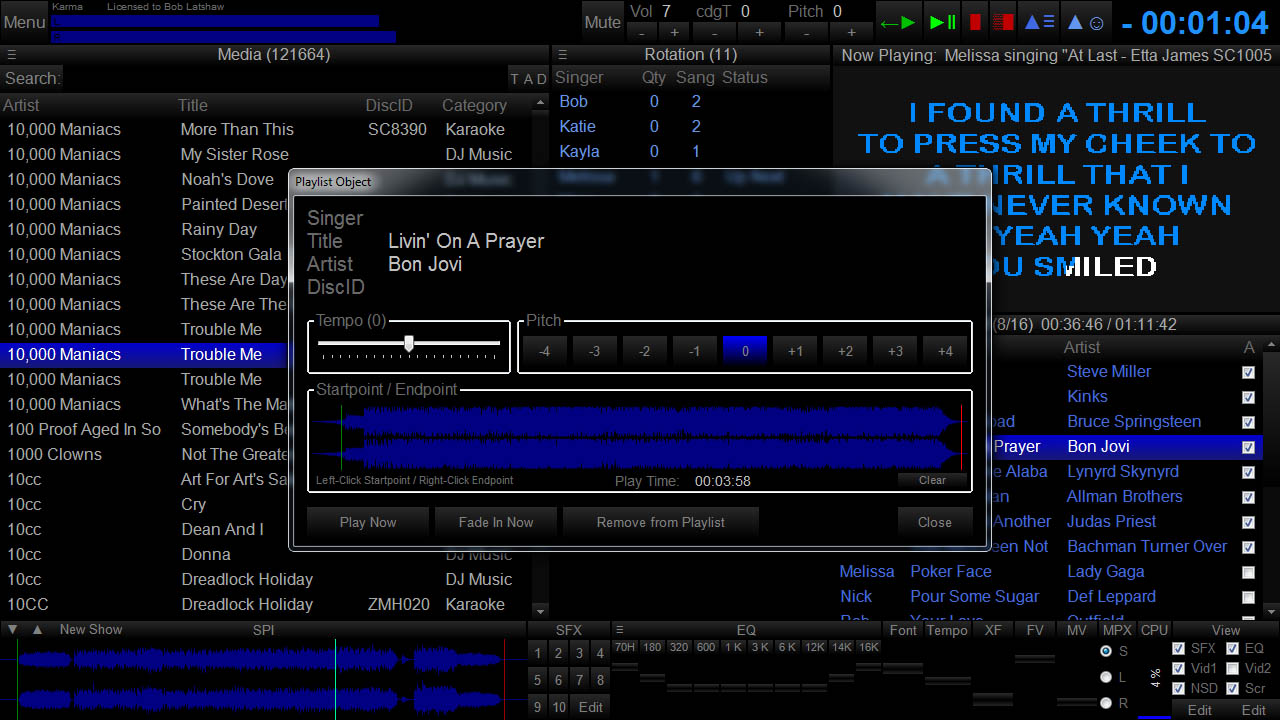This screenshot has height=720, width=1280.
Task: Enable the Vid2 view checkbox
Action: [x=1232, y=668]
